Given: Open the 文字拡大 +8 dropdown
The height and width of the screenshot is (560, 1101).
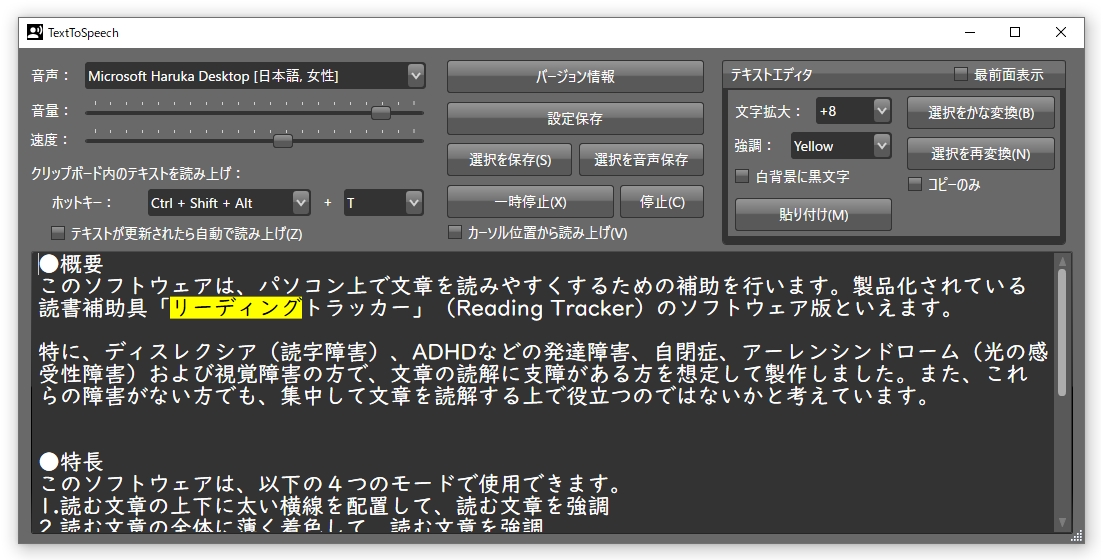Looking at the screenshot, I should tap(853, 111).
